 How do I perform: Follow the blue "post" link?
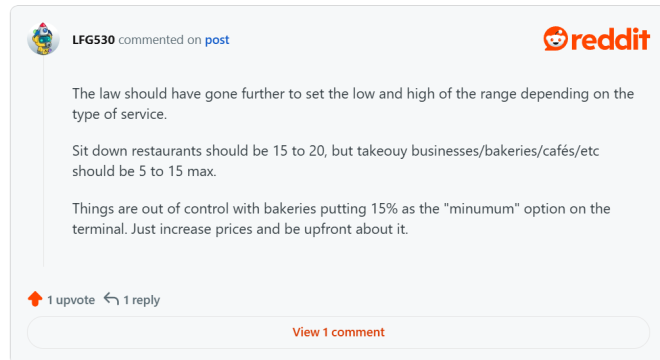pos(217,40)
